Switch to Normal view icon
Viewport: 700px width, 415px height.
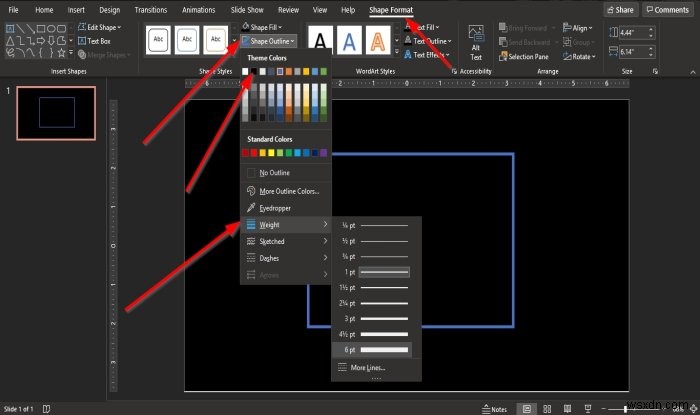pos(527,409)
